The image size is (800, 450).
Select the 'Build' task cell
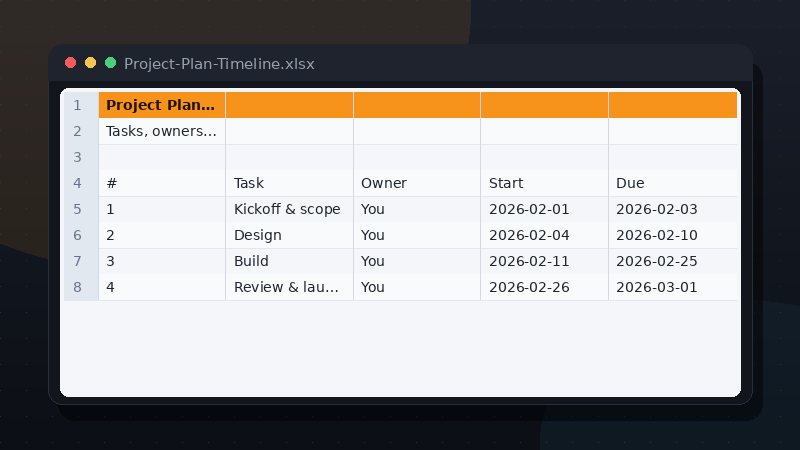pyautogui.click(x=289, y=261)
